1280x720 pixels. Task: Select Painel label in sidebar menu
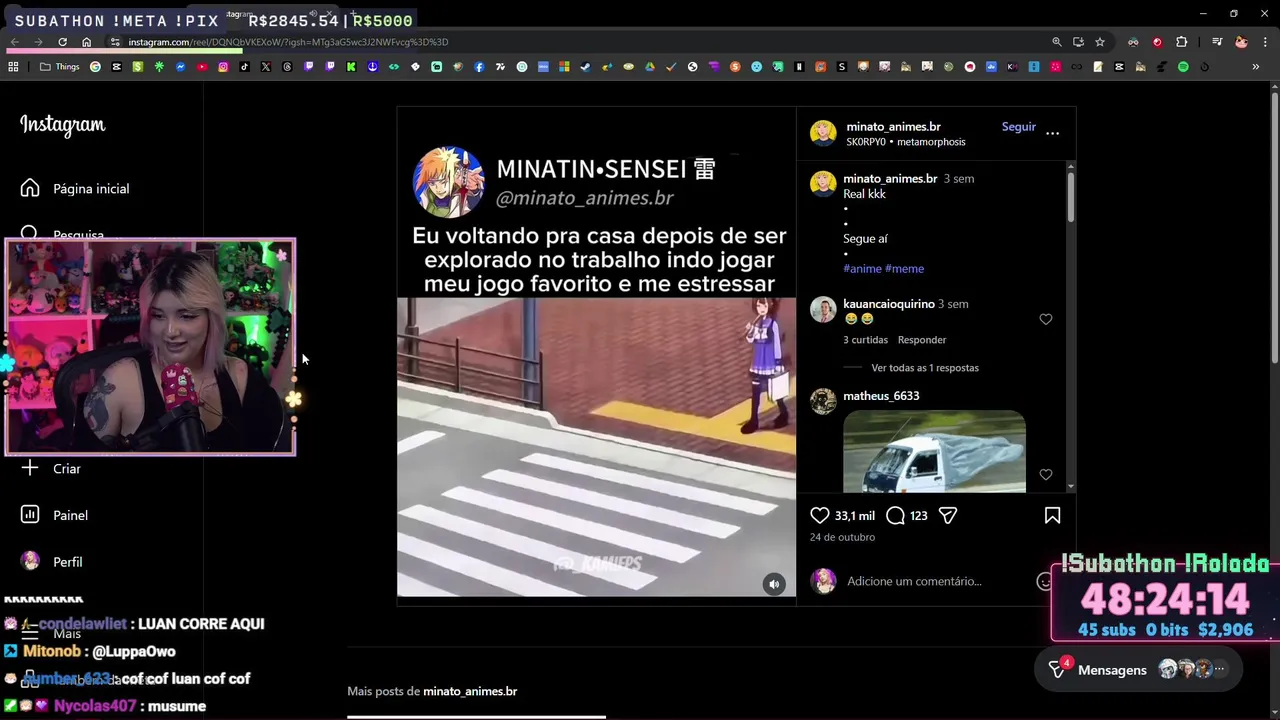pos(70,515)
